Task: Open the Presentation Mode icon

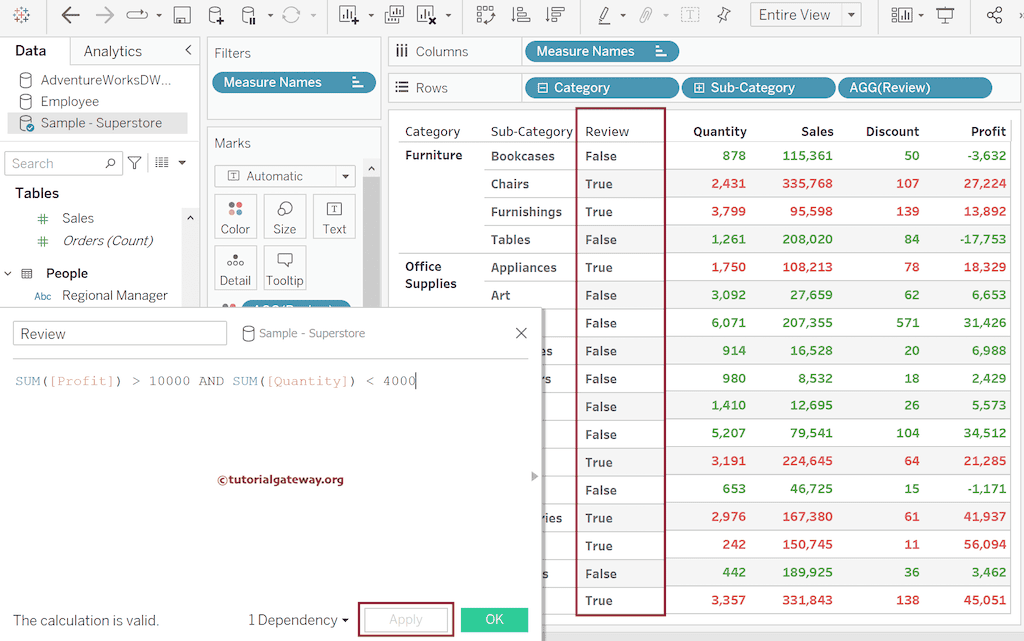Action: pyautogui.click(x=945, y=15)
